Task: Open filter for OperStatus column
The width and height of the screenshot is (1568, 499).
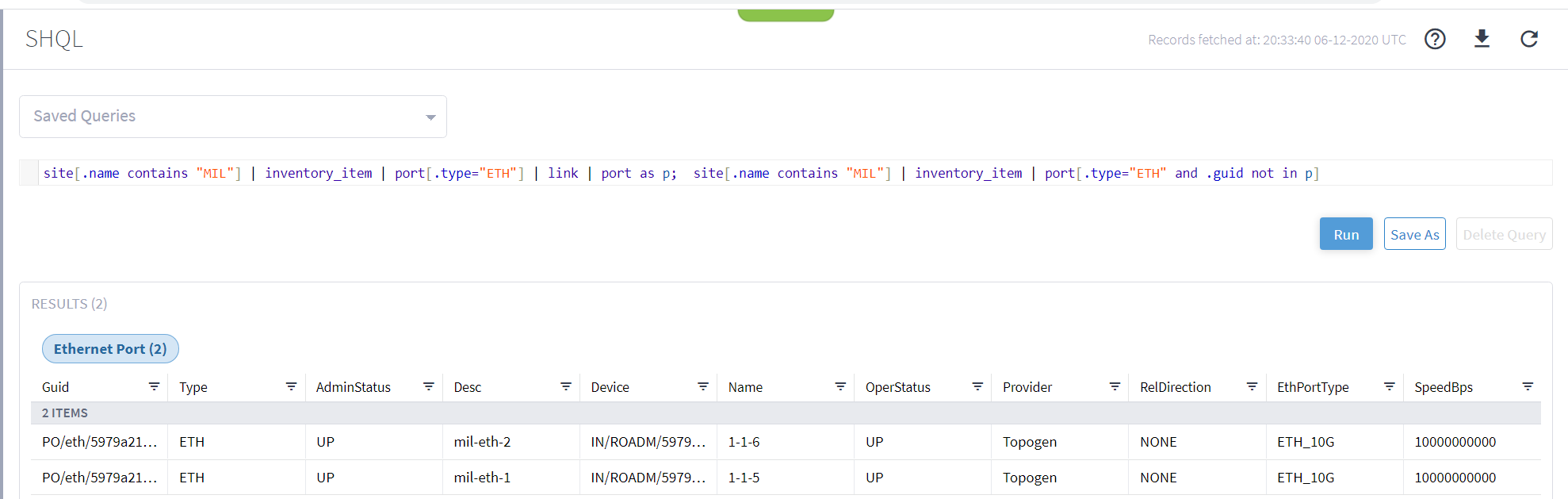Action: pos(977,386)
